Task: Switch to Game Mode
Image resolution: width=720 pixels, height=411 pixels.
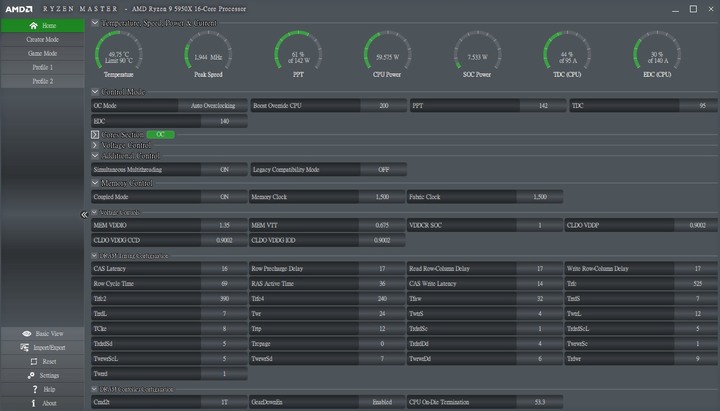Action: click(43, 53)
